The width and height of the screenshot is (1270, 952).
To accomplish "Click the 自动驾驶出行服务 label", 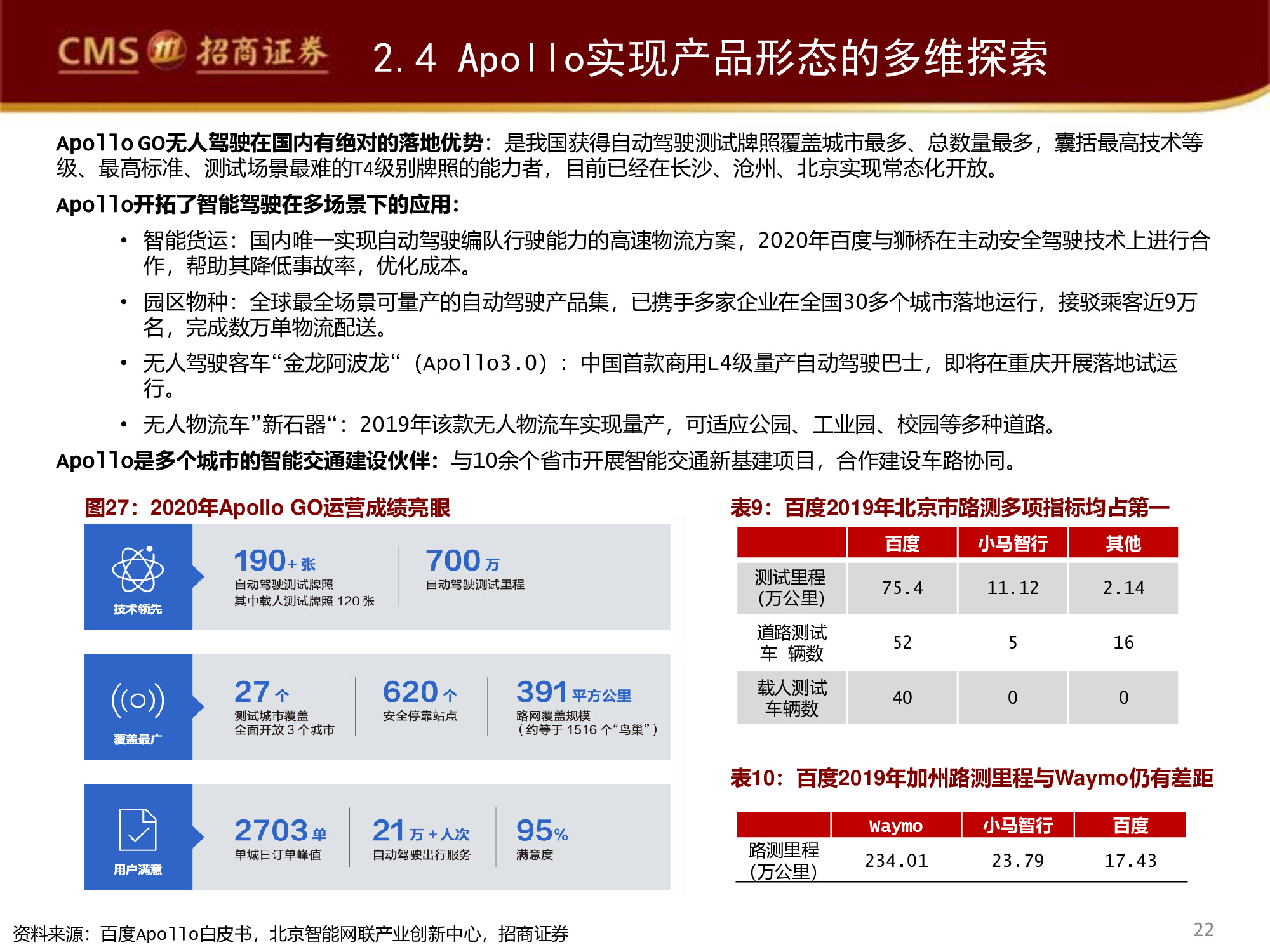I will pyautogui.click(x=422, y=855).
